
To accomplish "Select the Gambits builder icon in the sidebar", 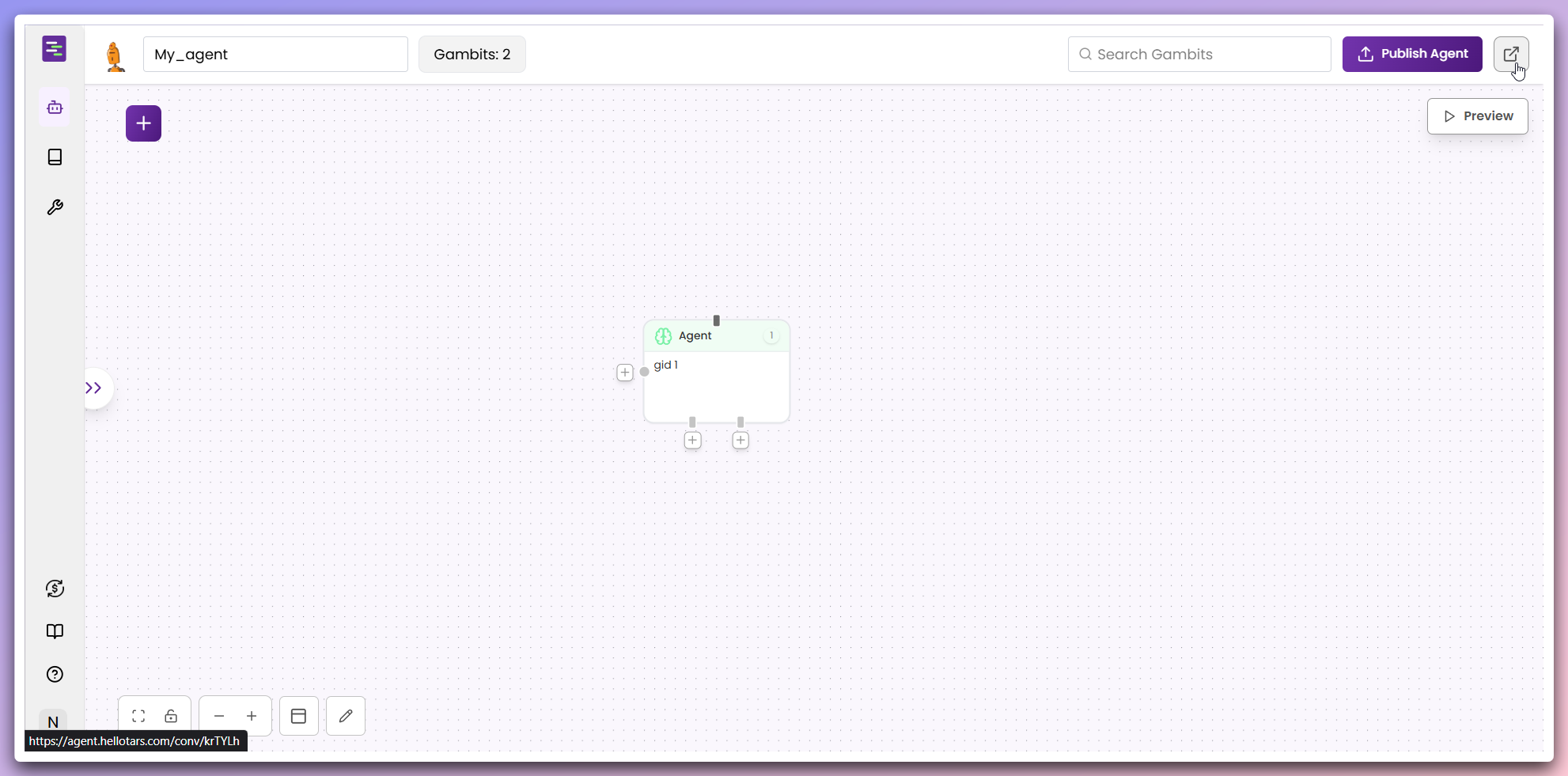I will click(54, 108).
